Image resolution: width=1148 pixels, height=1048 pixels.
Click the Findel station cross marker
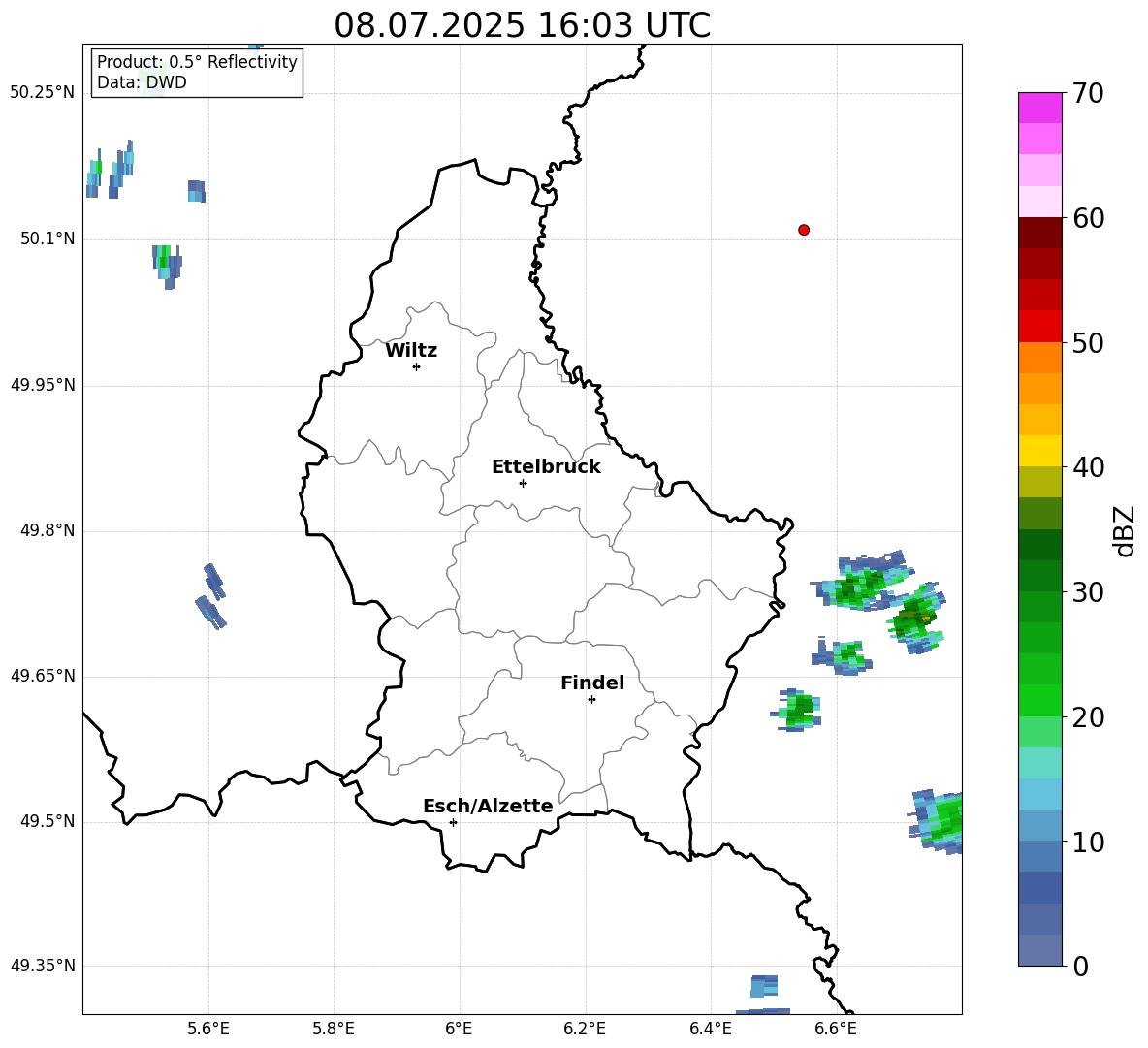point(591,699)
